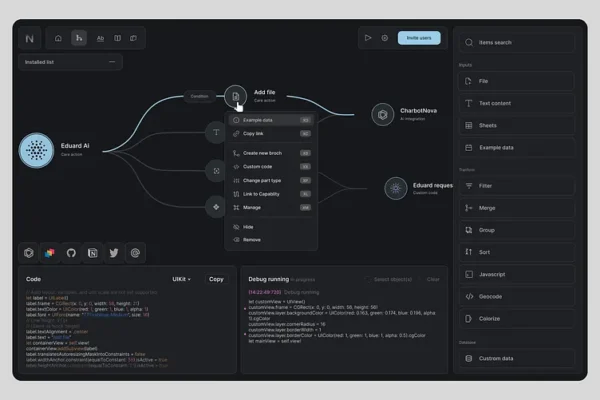This screenshot has width=600, height=400.
Task: Click the GitHub integration icon
Action: 71,253
